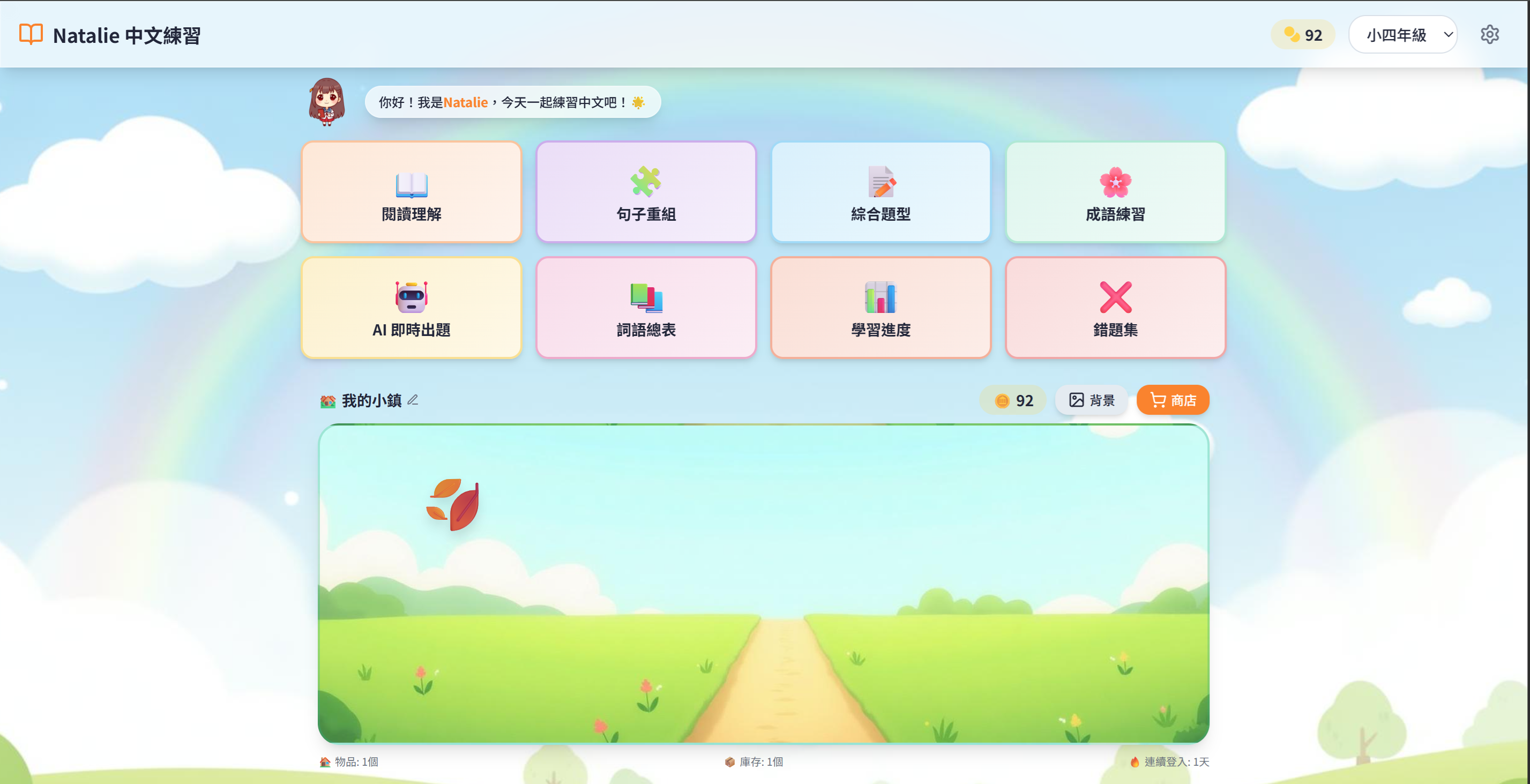This screenshot has width=1530, height=784.
Task: Open the 背景 background selector
Action: 1091,400
